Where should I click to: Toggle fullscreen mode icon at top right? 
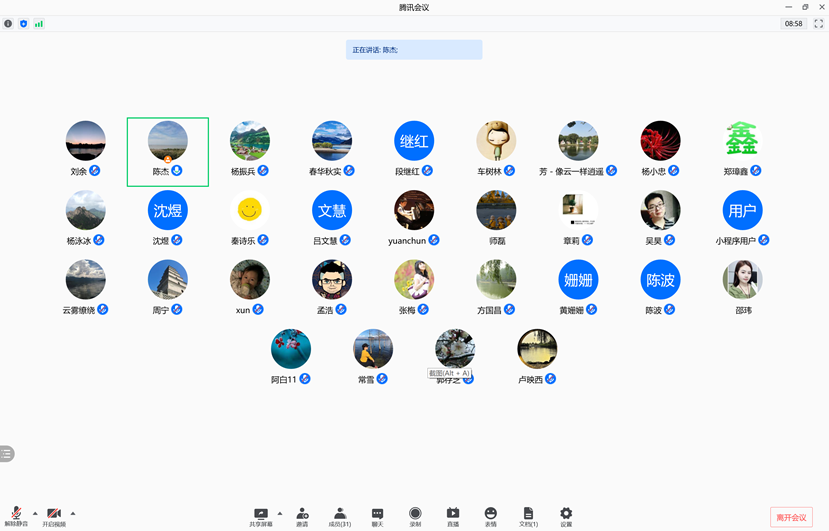[x=818, y=23]
